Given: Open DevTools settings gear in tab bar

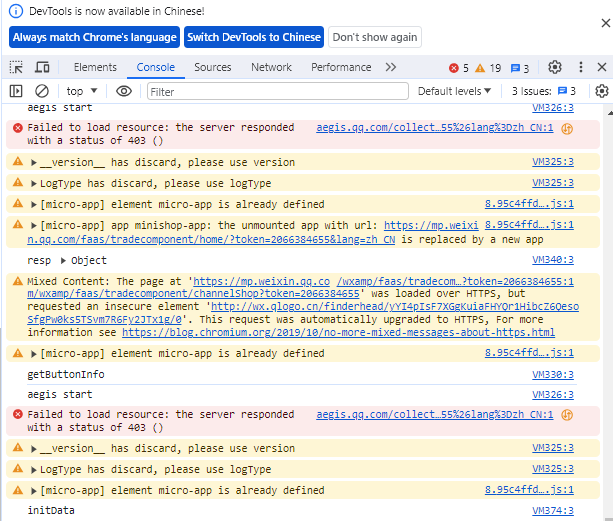Looking at the screenshot, I should [554, 67].
